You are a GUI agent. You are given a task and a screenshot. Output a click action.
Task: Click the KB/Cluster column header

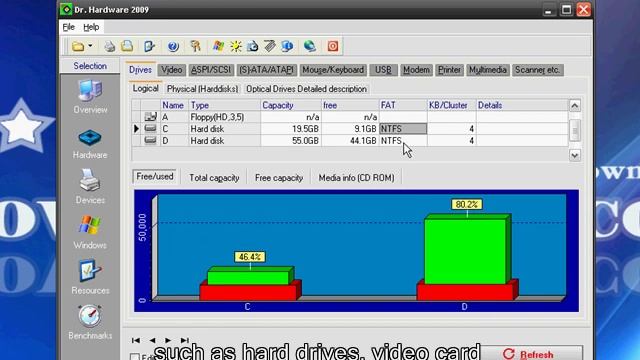[x=451, y=105]
